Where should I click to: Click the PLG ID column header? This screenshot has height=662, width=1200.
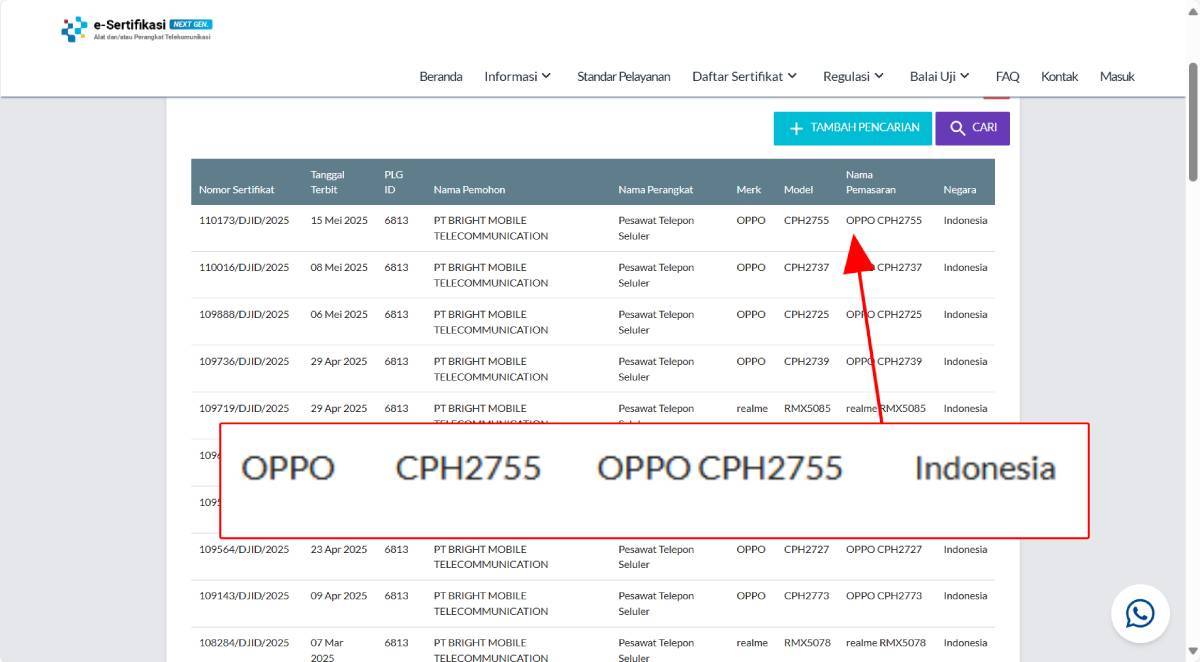point(394,182)
